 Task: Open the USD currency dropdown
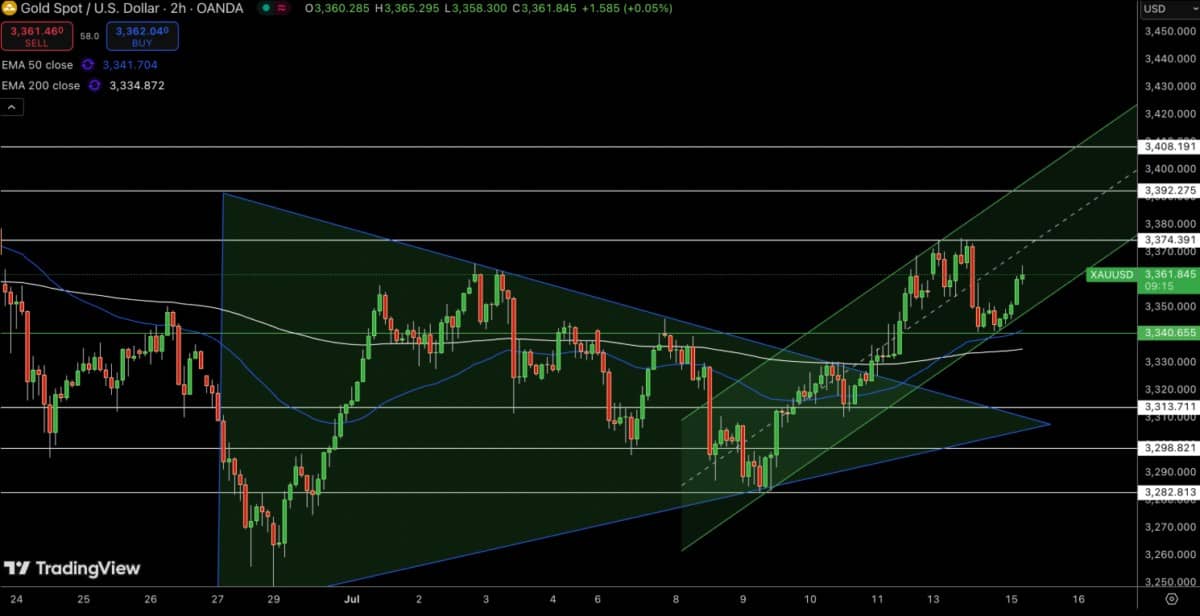pos(1167,9)
